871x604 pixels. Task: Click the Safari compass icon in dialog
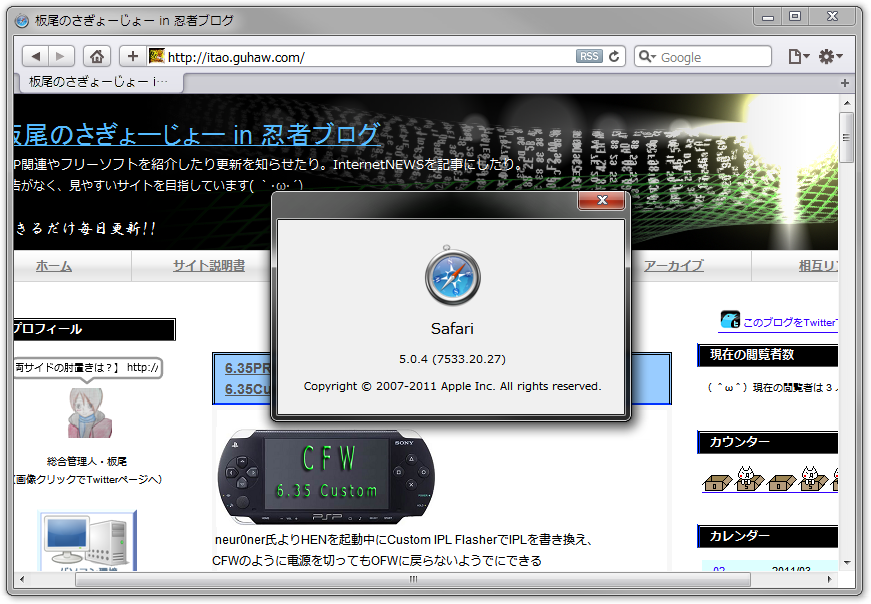coord(452,276)
